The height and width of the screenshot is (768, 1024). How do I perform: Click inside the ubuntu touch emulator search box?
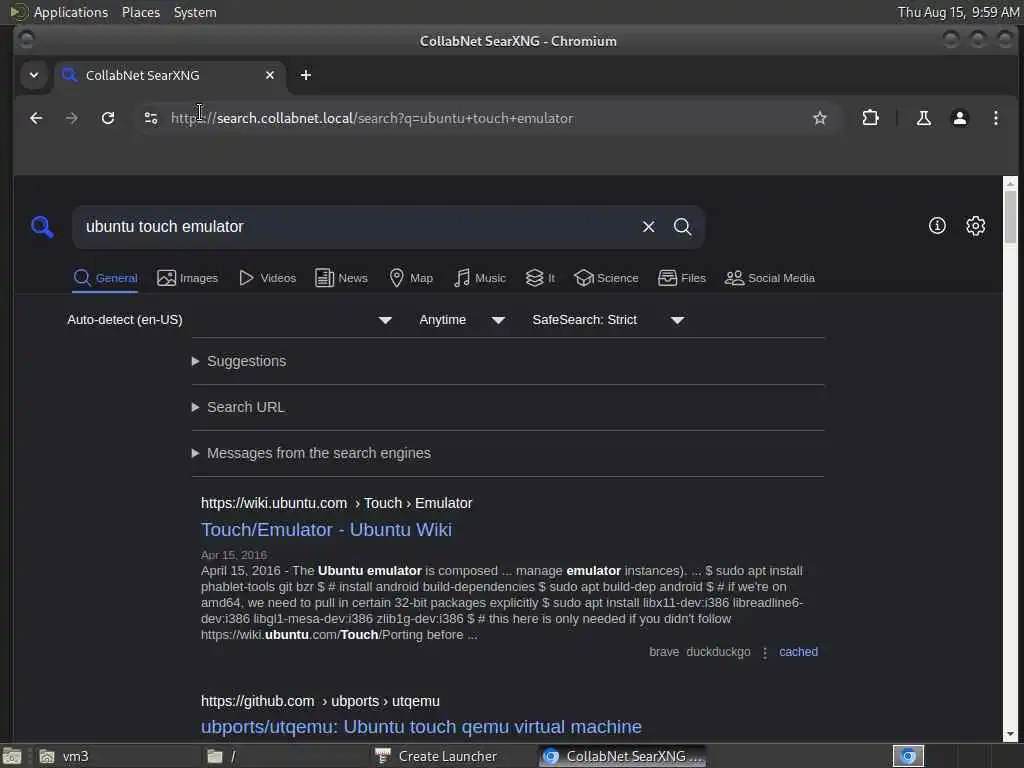(x=356, y=227)
